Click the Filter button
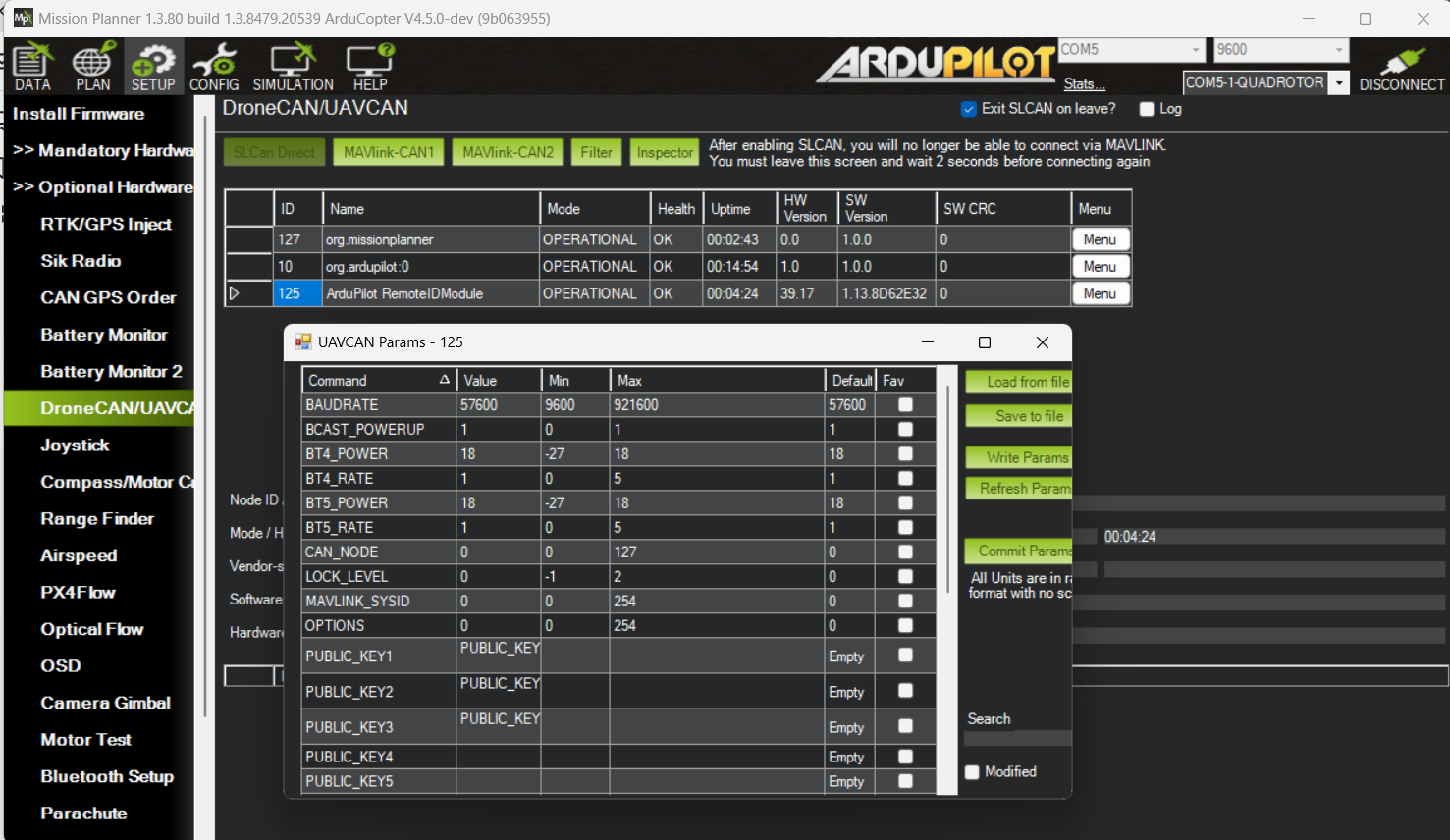1450x840 pixels. [x=596, y=152]
